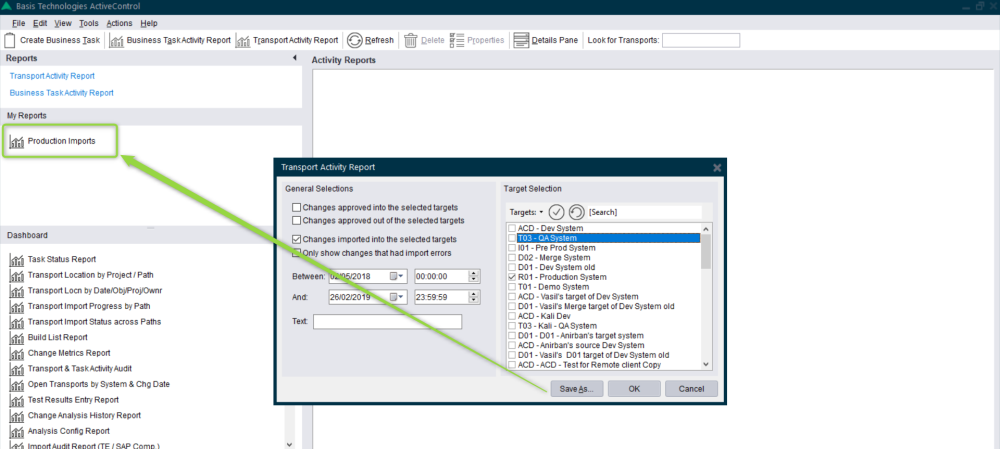Screen dimensions: 1000x449
Task: Open Transport Locn by Date/Obj/Proj/Ownr report
Action: pos(95,291)
